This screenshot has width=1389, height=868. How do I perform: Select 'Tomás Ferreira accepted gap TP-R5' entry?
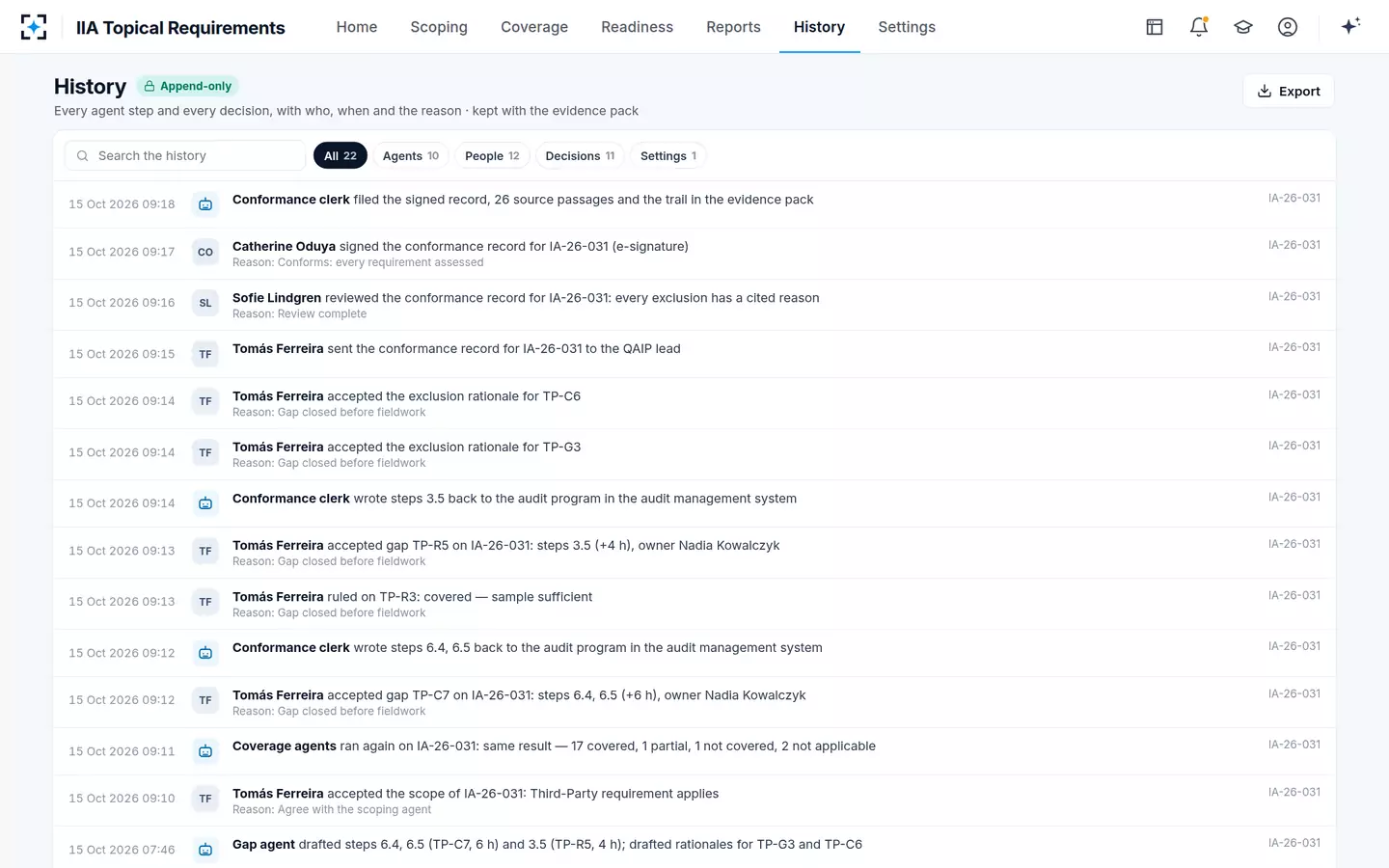click(x=694, y=552)
